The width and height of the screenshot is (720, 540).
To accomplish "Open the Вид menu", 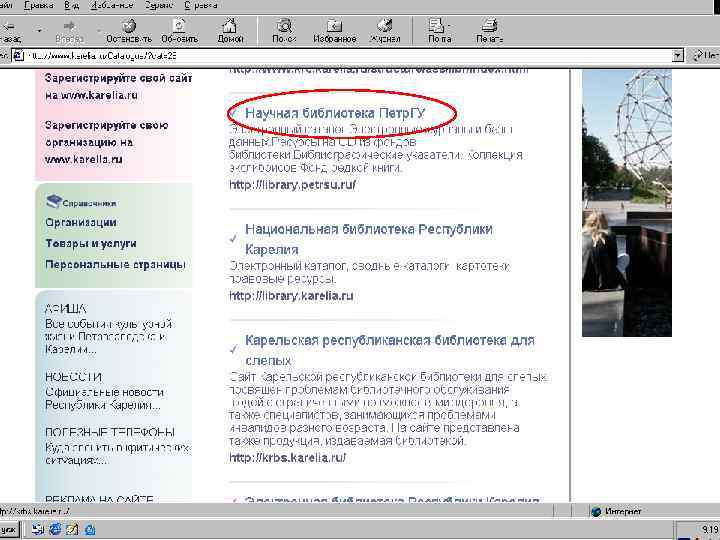I will point(71,6).
